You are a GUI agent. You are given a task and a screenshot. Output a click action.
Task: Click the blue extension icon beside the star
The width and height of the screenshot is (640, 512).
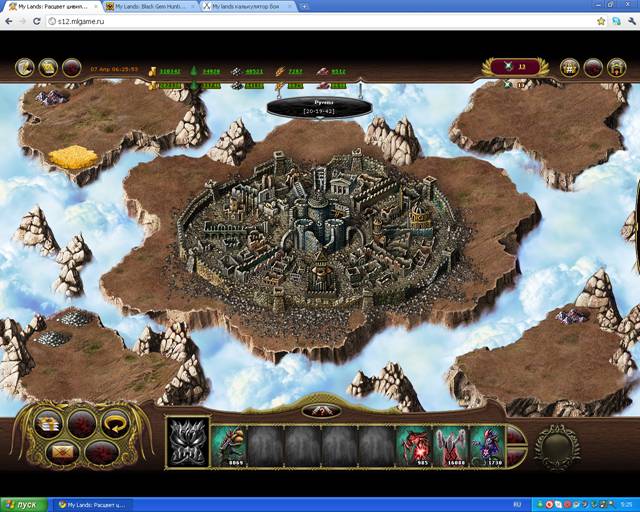(616, 21)
